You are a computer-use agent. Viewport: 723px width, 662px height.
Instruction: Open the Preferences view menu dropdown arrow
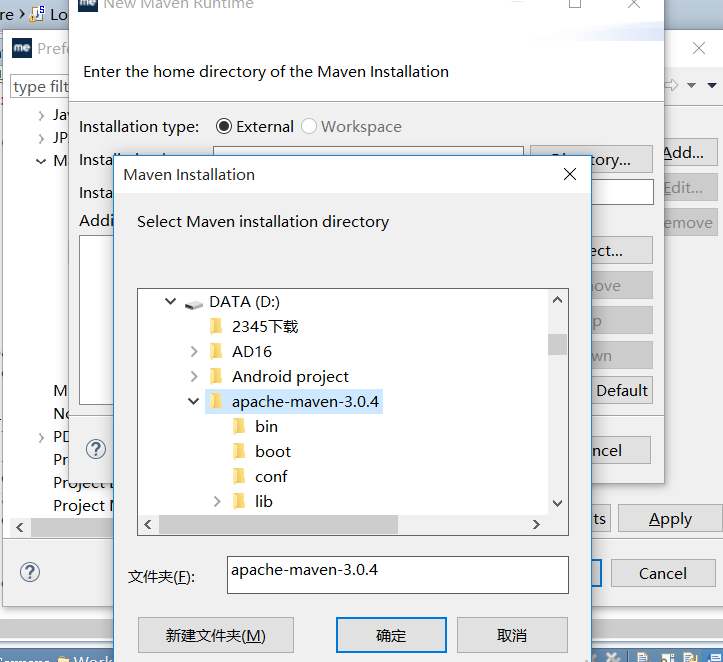tap(712, 85)
